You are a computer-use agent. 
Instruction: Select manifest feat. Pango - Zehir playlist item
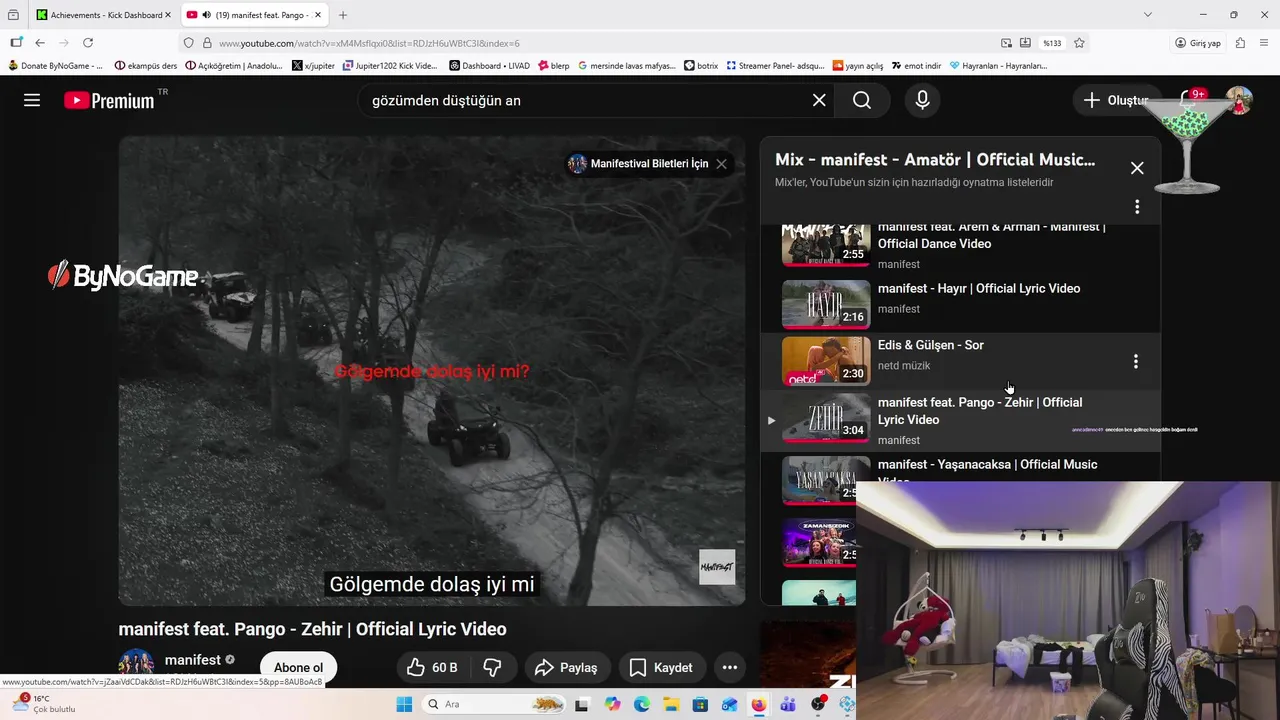[960, 421]
